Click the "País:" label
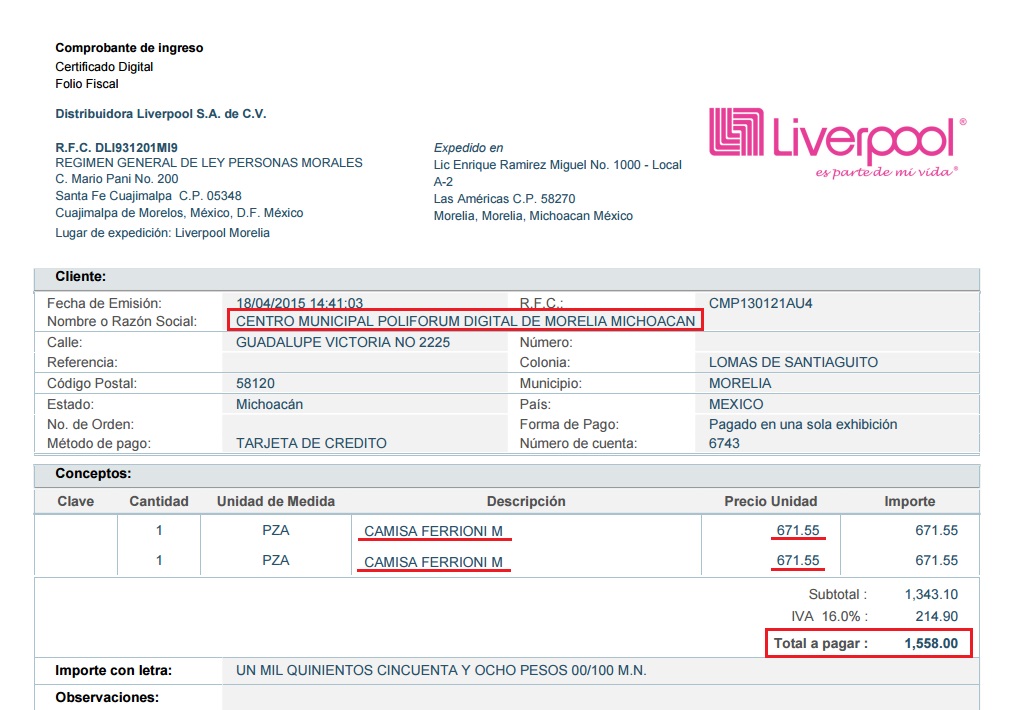 point(535,405)
